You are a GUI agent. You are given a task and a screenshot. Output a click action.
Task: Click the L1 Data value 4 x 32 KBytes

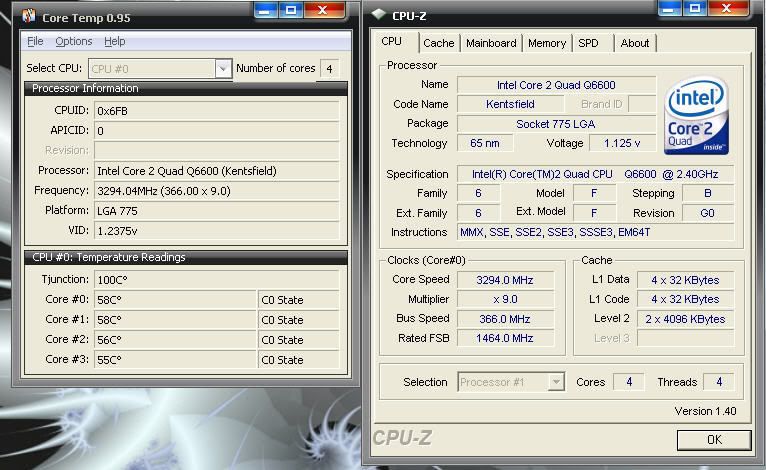click(x=685, y=280)
